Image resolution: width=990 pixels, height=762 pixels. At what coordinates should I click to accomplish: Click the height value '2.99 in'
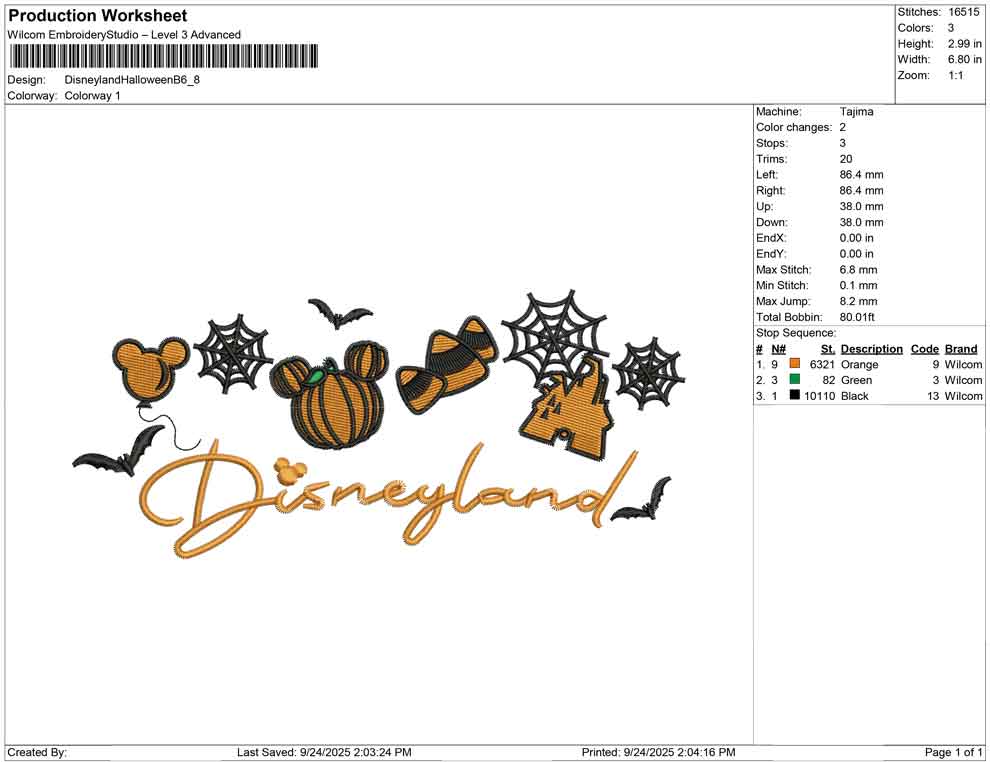coord(964,44)
